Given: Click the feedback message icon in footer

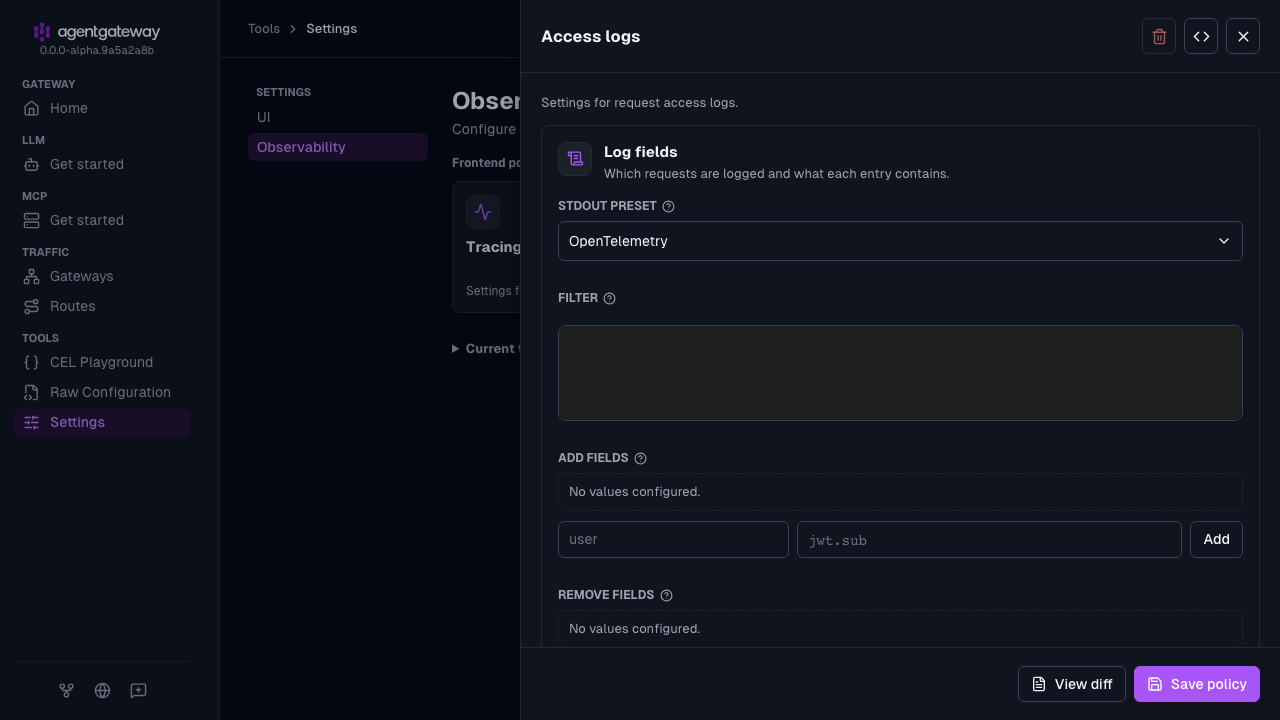Looking at the screenshot, I should [x=138, y=690].
